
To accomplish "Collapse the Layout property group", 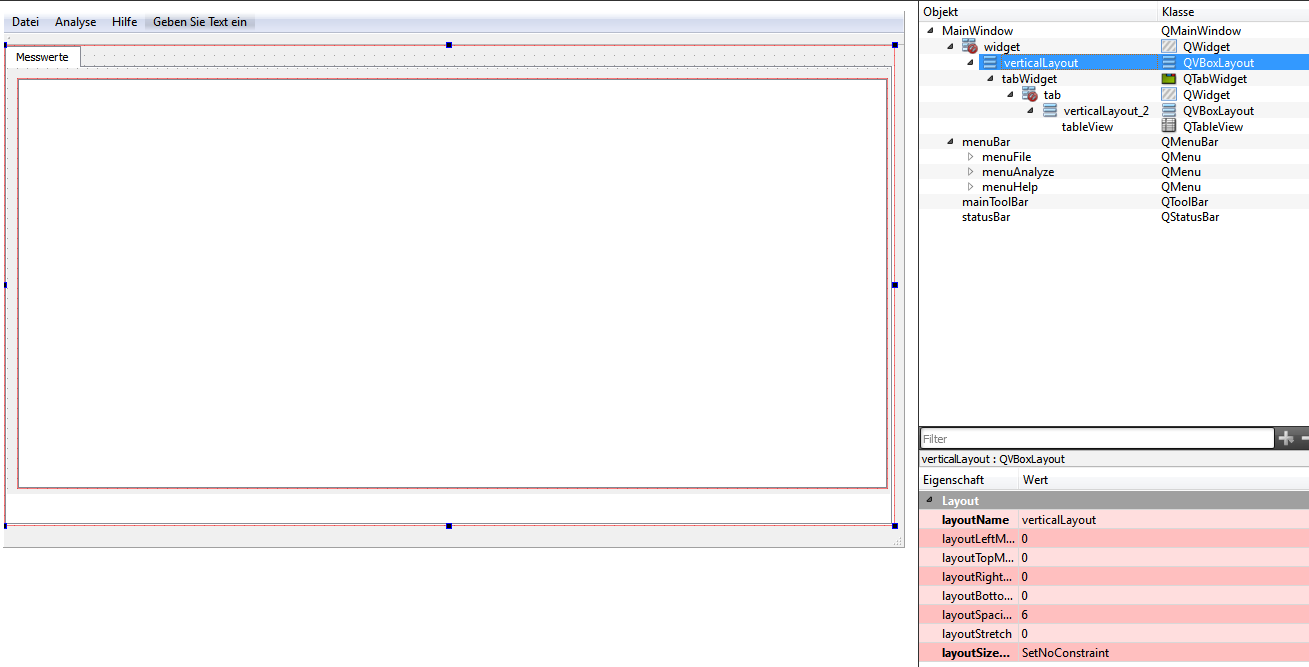I will pos(929,501).
